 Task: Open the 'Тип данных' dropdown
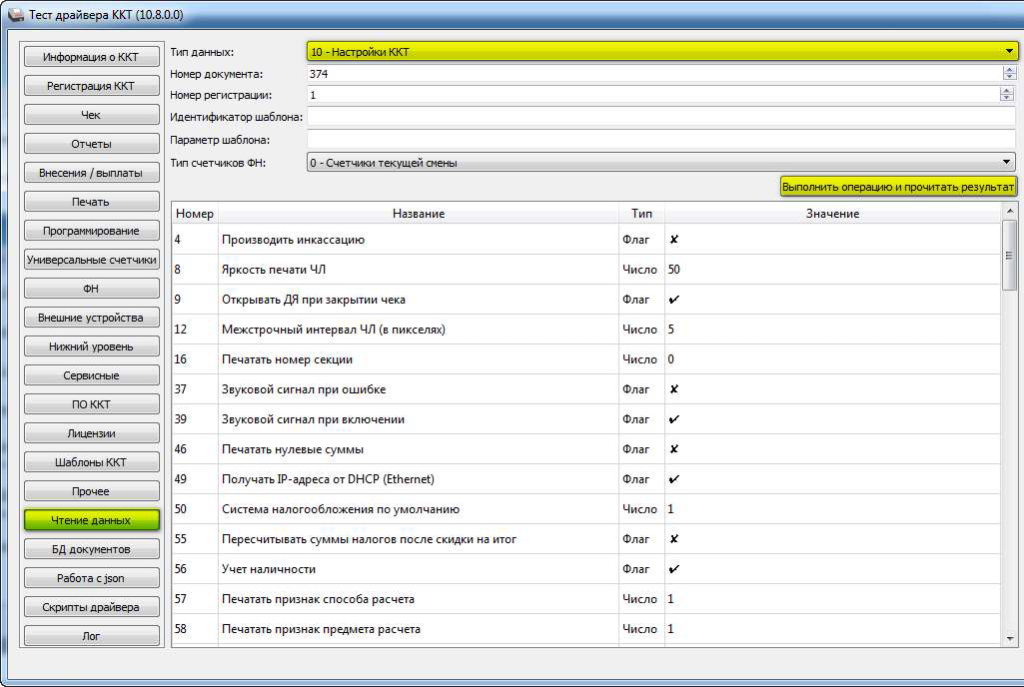point(660,51)
